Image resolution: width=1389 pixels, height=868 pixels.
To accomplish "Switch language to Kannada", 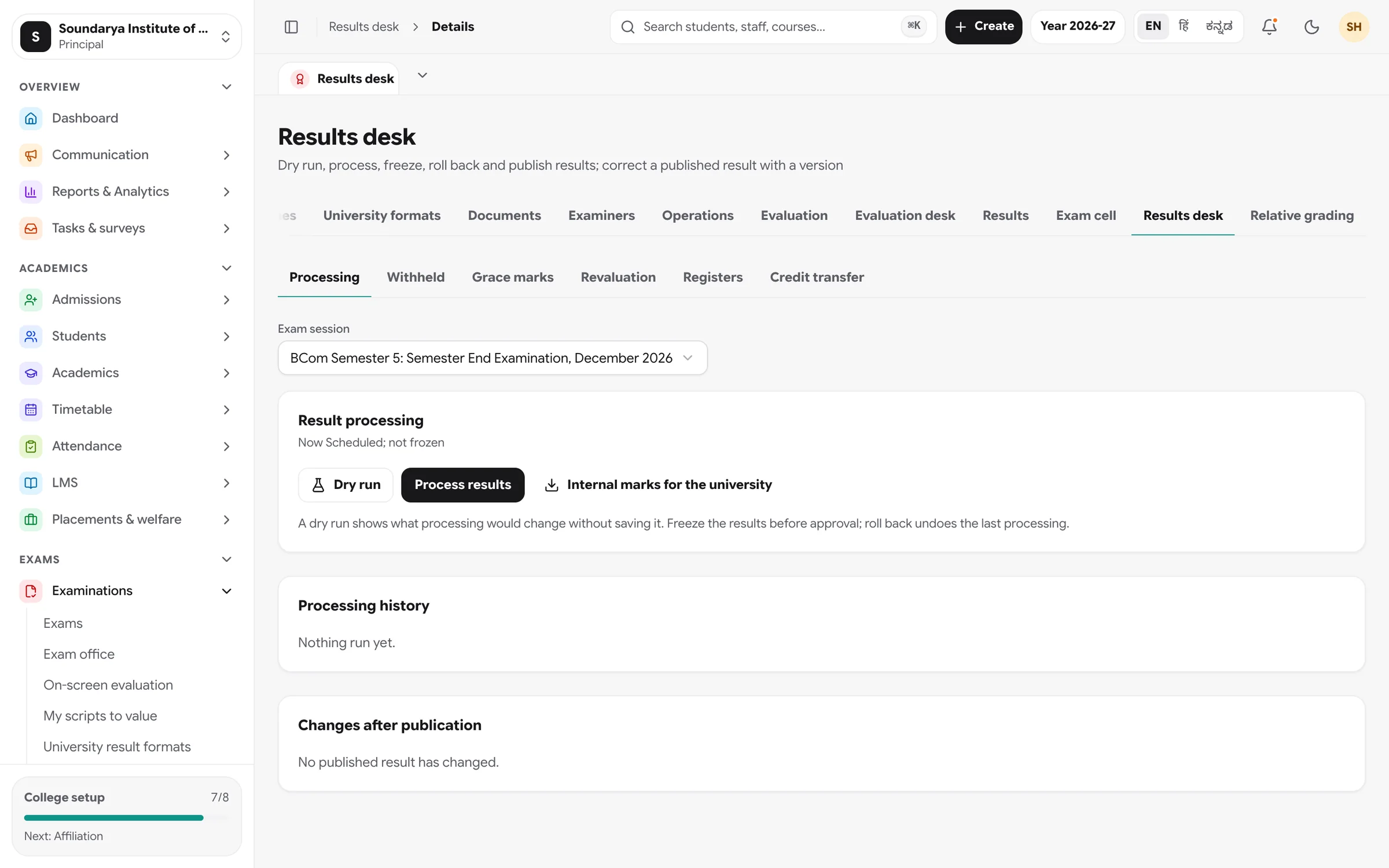I will (x=1219, y=27).
